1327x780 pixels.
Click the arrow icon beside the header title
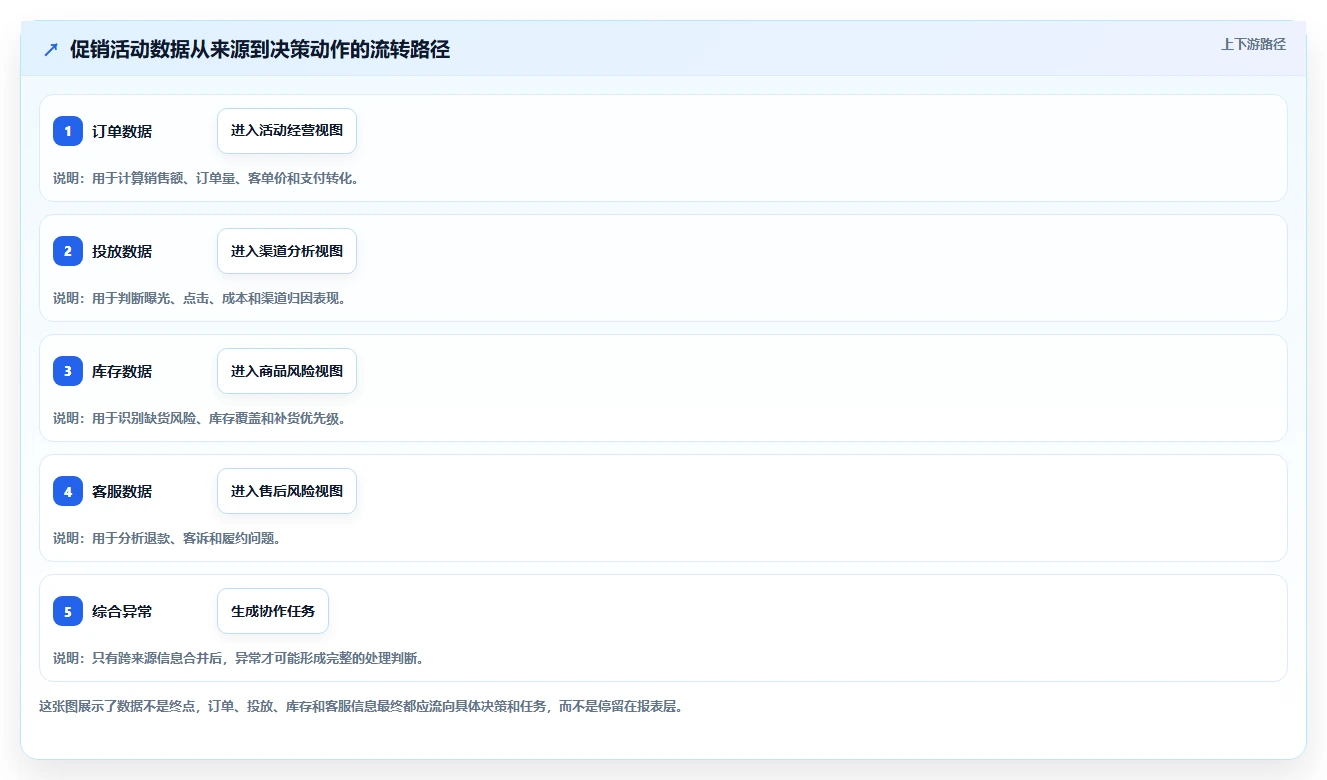(x=51, y=50)
